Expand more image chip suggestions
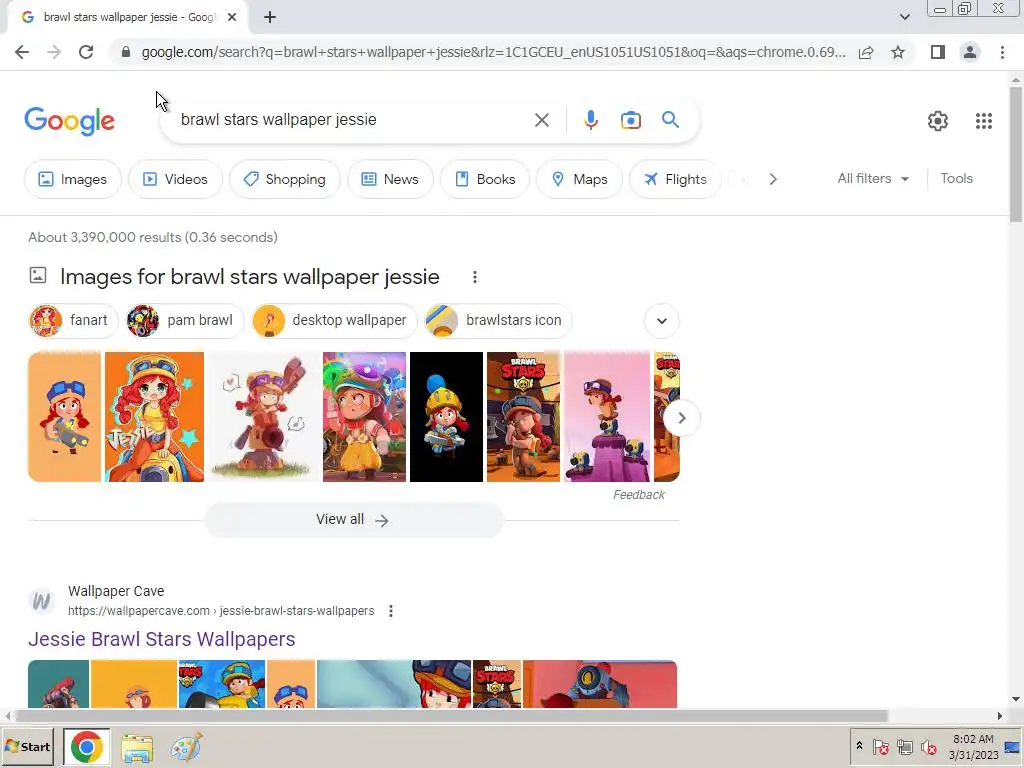This screenshot has height=768, width=1024. tap(662, 321)
